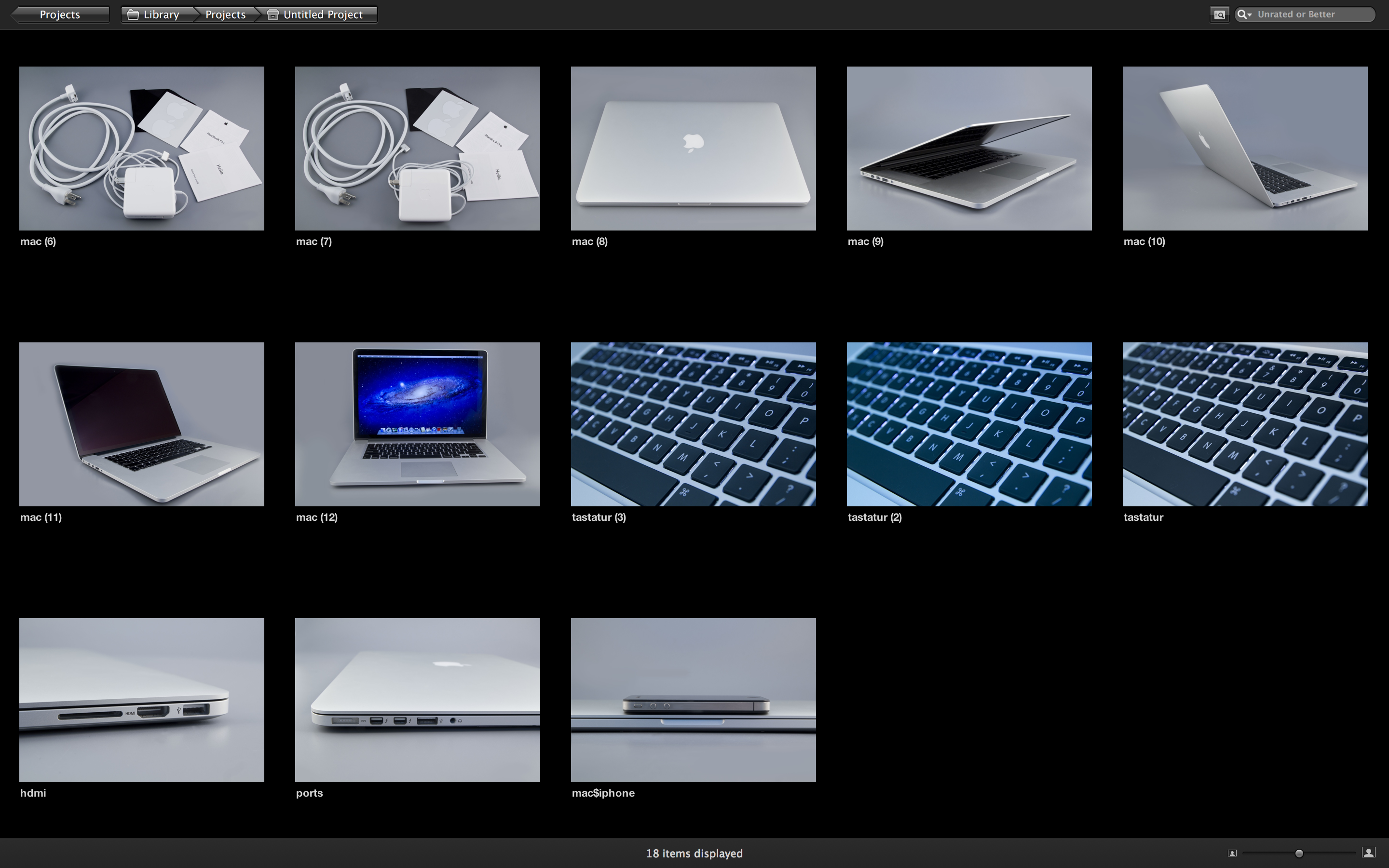Click the mac (10) version name label

(x=1144, y=241)
